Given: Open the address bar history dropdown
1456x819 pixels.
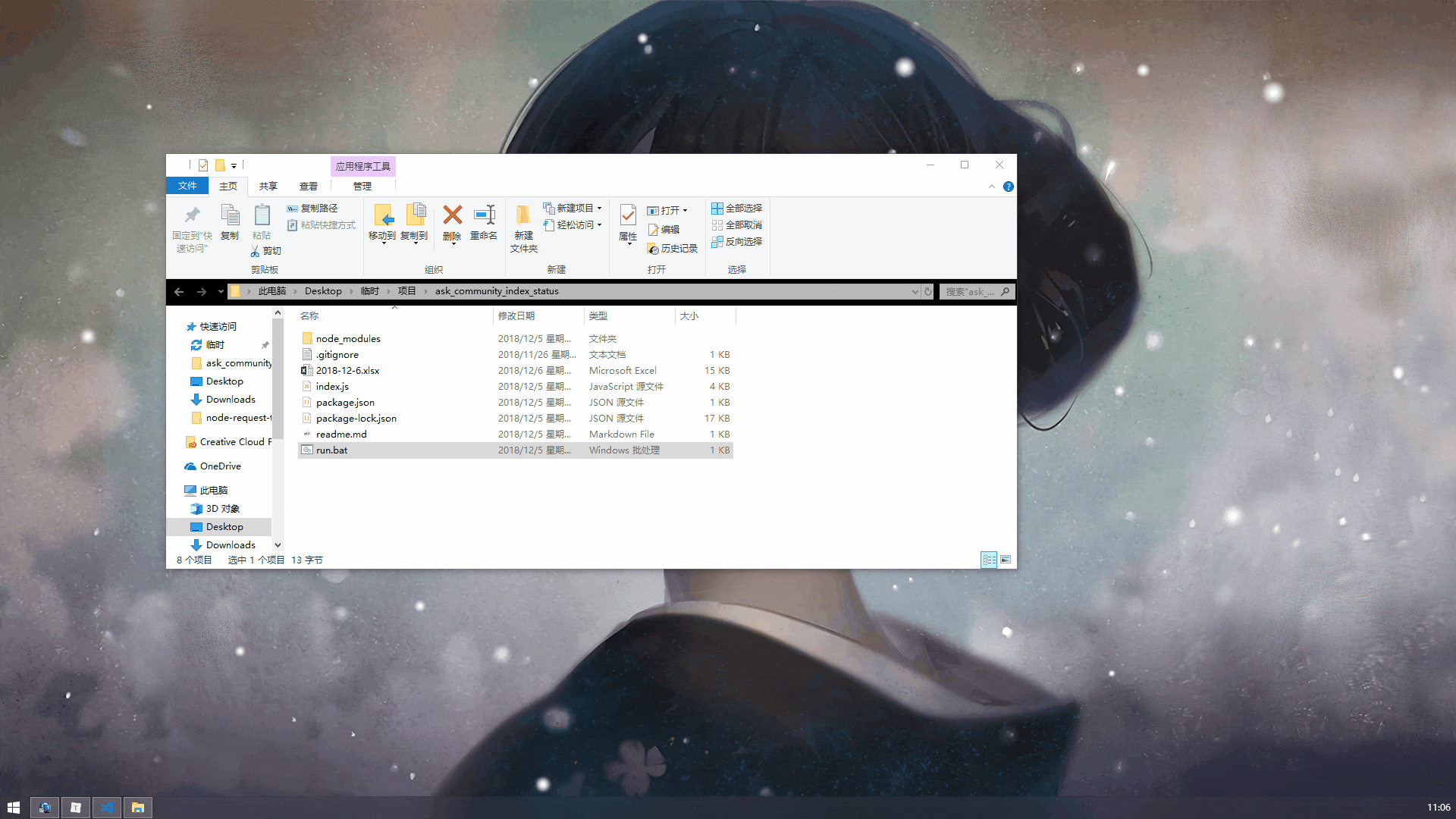Looking at the screenshot, I should (x=915, y=291).
